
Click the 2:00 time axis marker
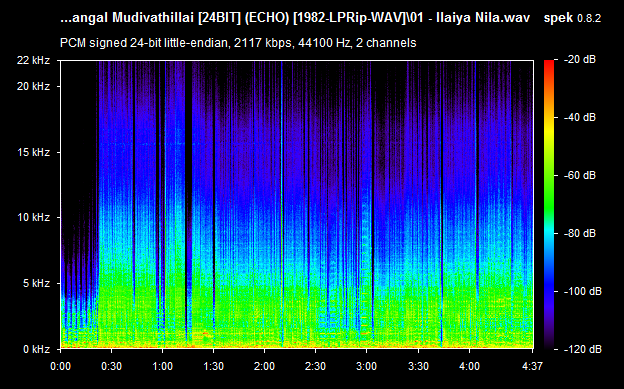(x=265, y=366)
